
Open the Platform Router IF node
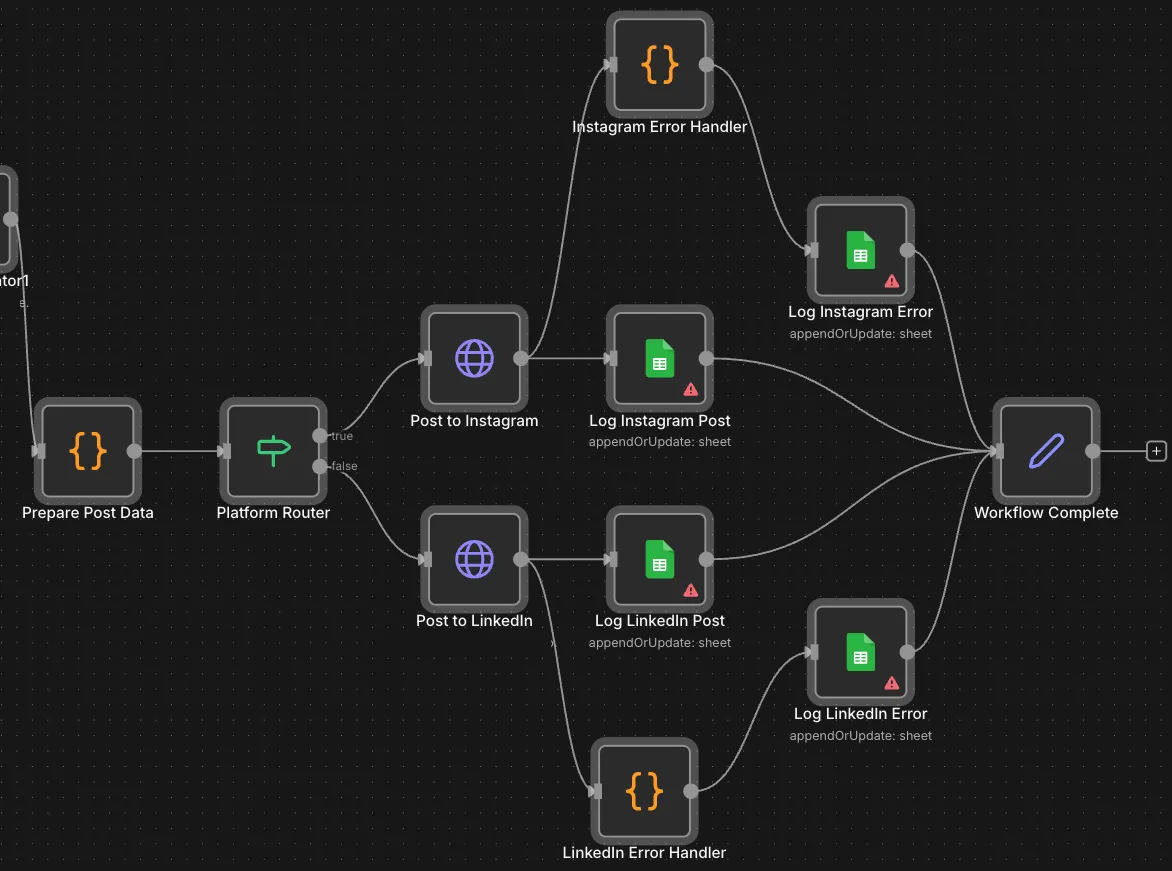pyautogui.click(x=273, y=451)
